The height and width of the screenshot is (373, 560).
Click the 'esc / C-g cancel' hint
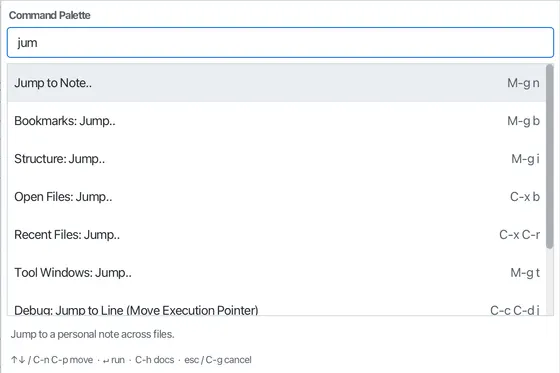218,360
